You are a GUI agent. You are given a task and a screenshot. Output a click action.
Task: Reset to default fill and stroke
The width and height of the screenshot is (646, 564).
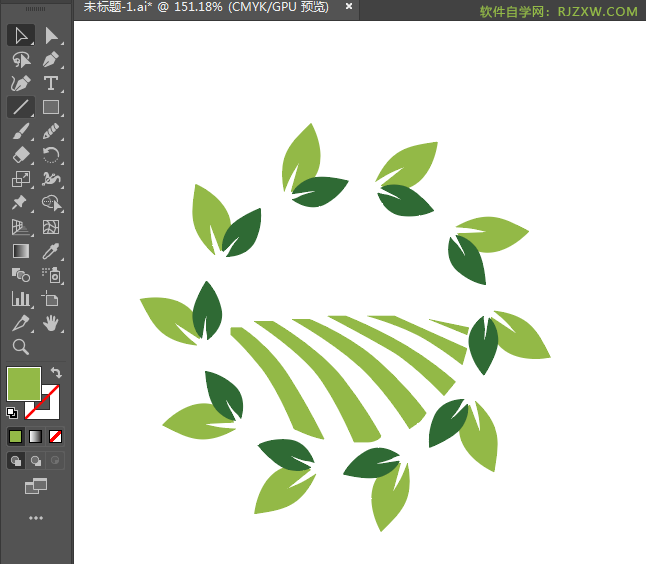(x=12, y=412)
